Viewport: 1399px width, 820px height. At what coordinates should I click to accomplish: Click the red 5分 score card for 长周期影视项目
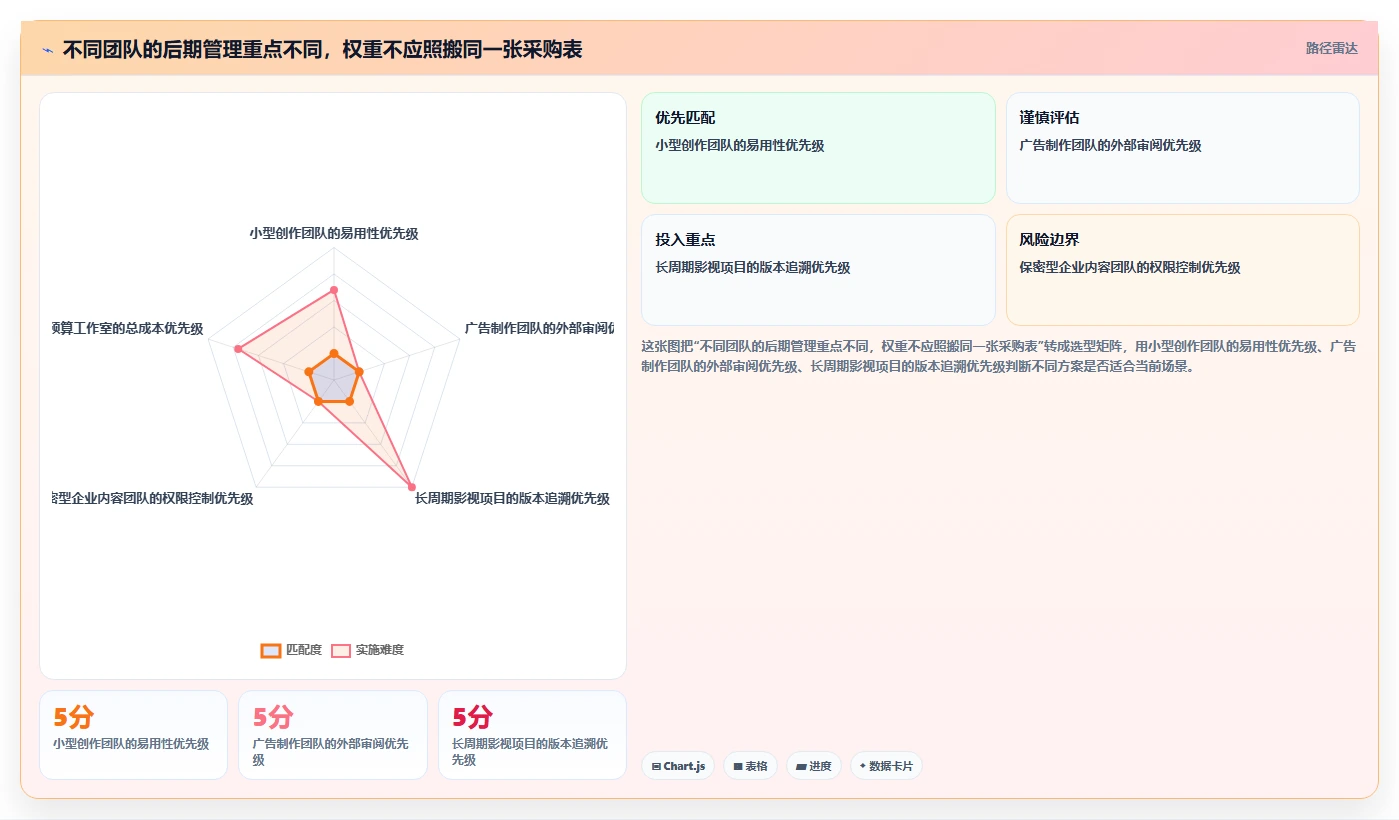(x=532, y=735)
